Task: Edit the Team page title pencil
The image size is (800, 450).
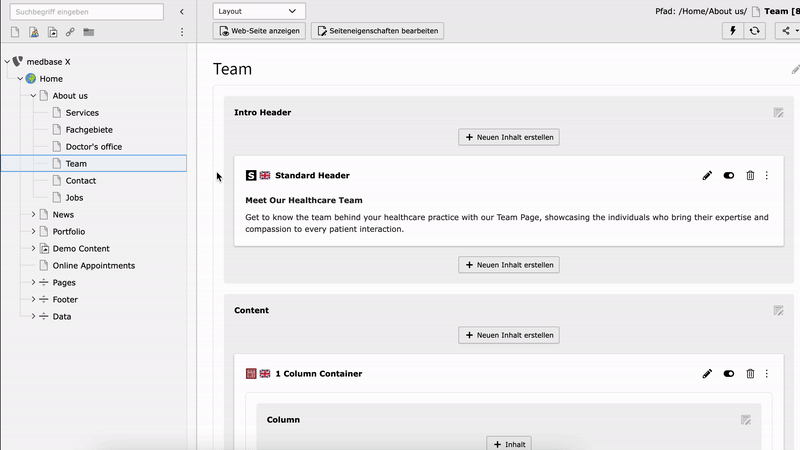Action: tap(795, 69)
